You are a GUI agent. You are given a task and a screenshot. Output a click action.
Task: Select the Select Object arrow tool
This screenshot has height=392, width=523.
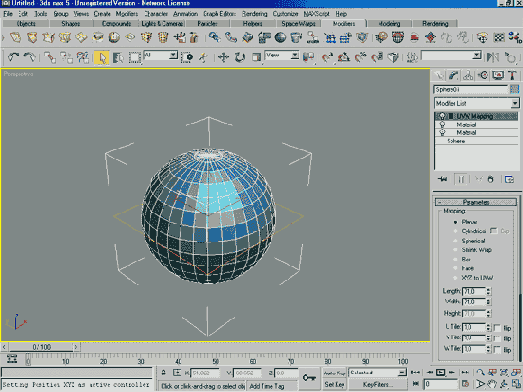pyautogui.click(x=101, y=57)
